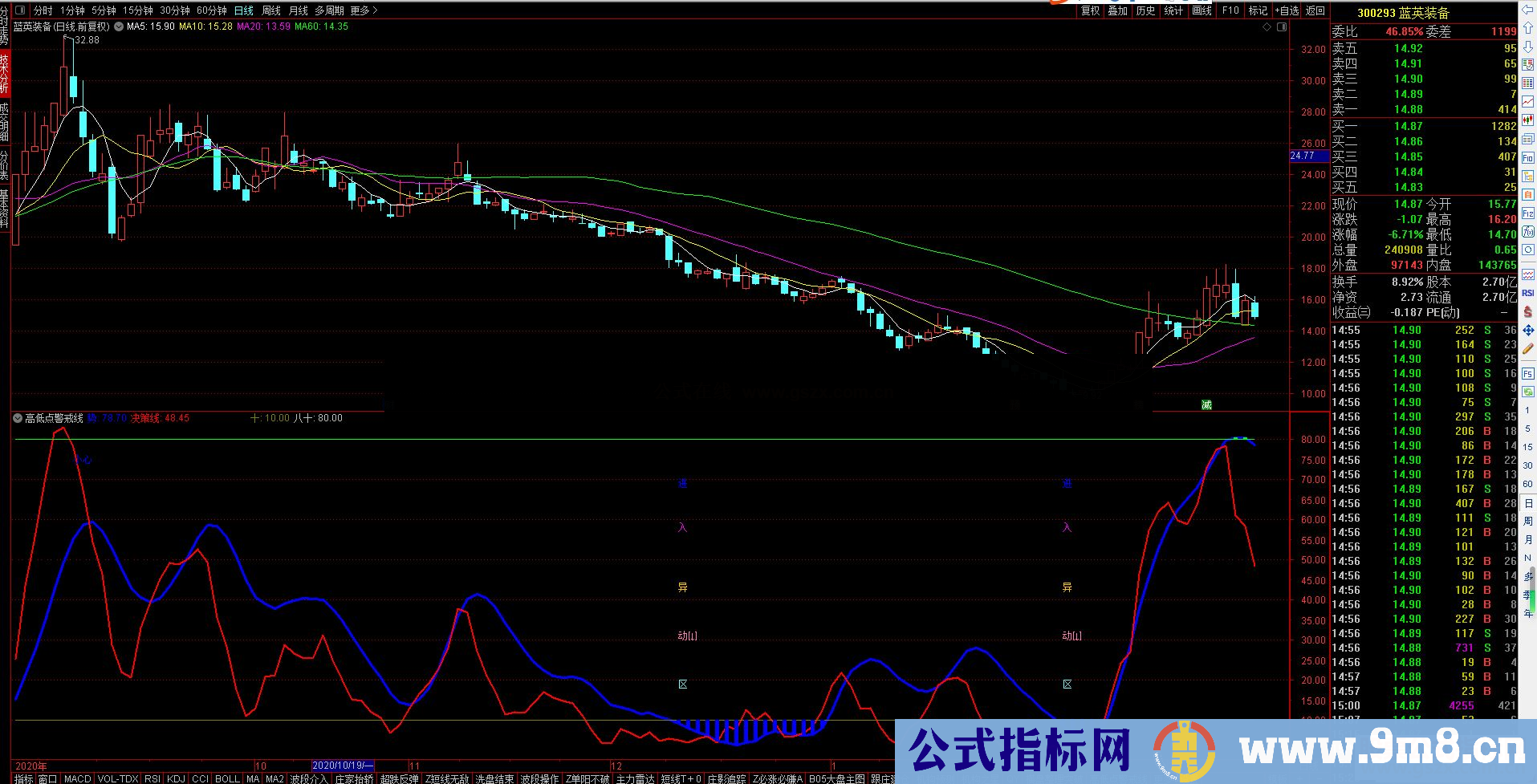Open F10 fundamental information
Image resolution: width=1537 pixels, height=784 pixels.
[x=1229, y=10]
